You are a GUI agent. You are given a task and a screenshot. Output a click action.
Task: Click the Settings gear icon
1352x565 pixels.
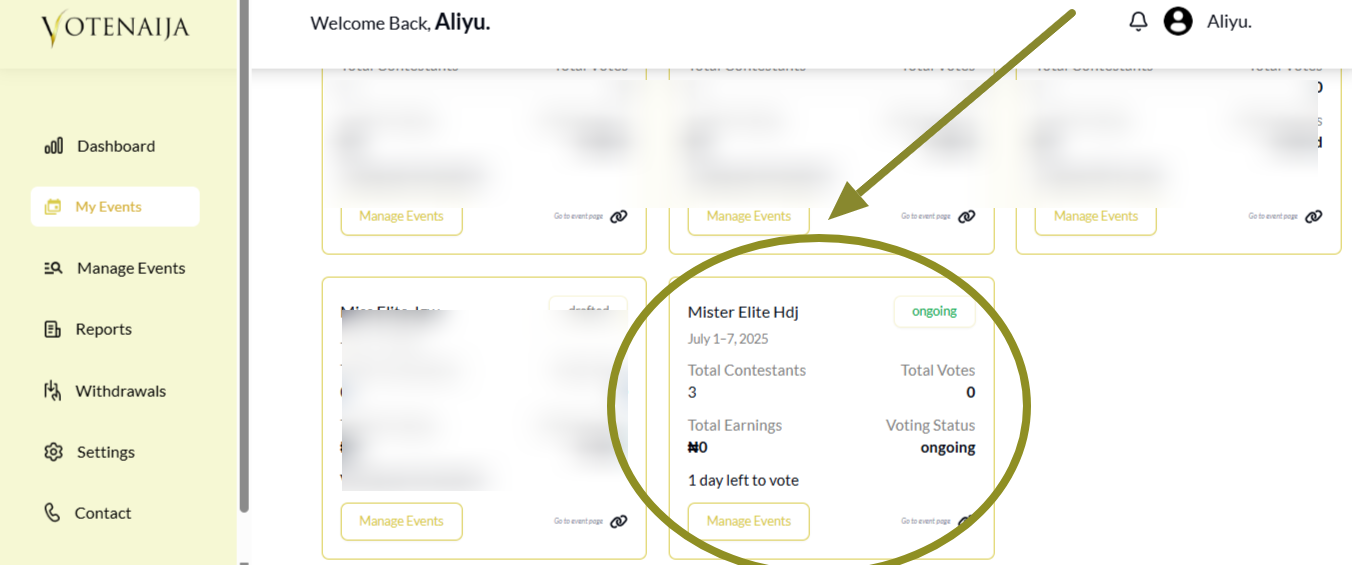[54, 452]
